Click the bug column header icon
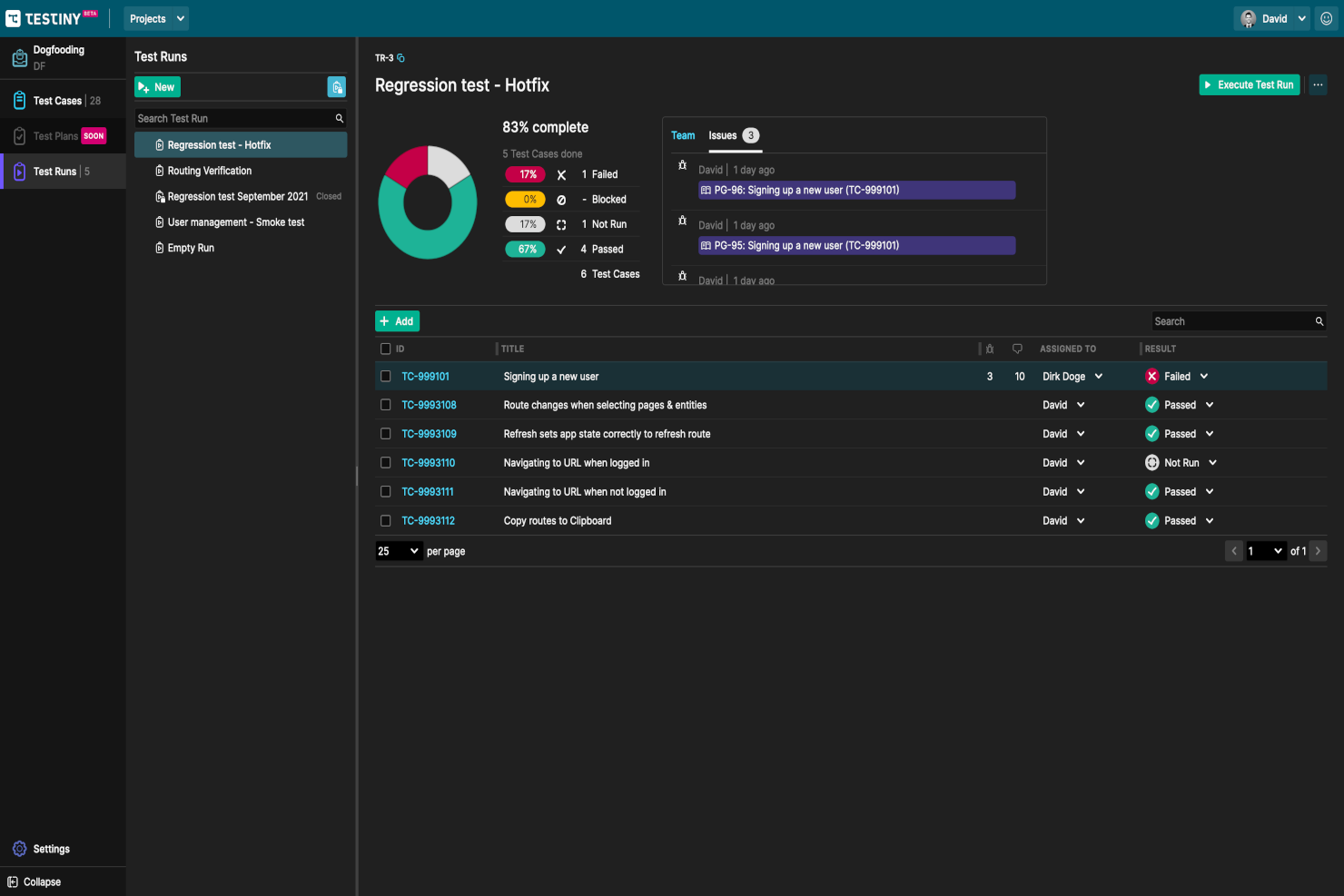The width and height of the screenshot is (1344, 896). [x=989, y=348]
